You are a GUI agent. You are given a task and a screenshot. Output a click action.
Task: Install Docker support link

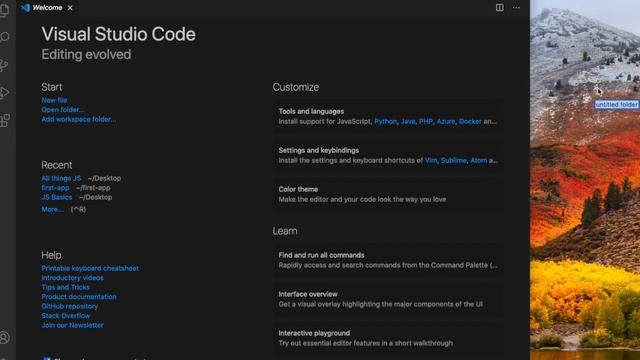pyautogui.click(x=470, y=121)
